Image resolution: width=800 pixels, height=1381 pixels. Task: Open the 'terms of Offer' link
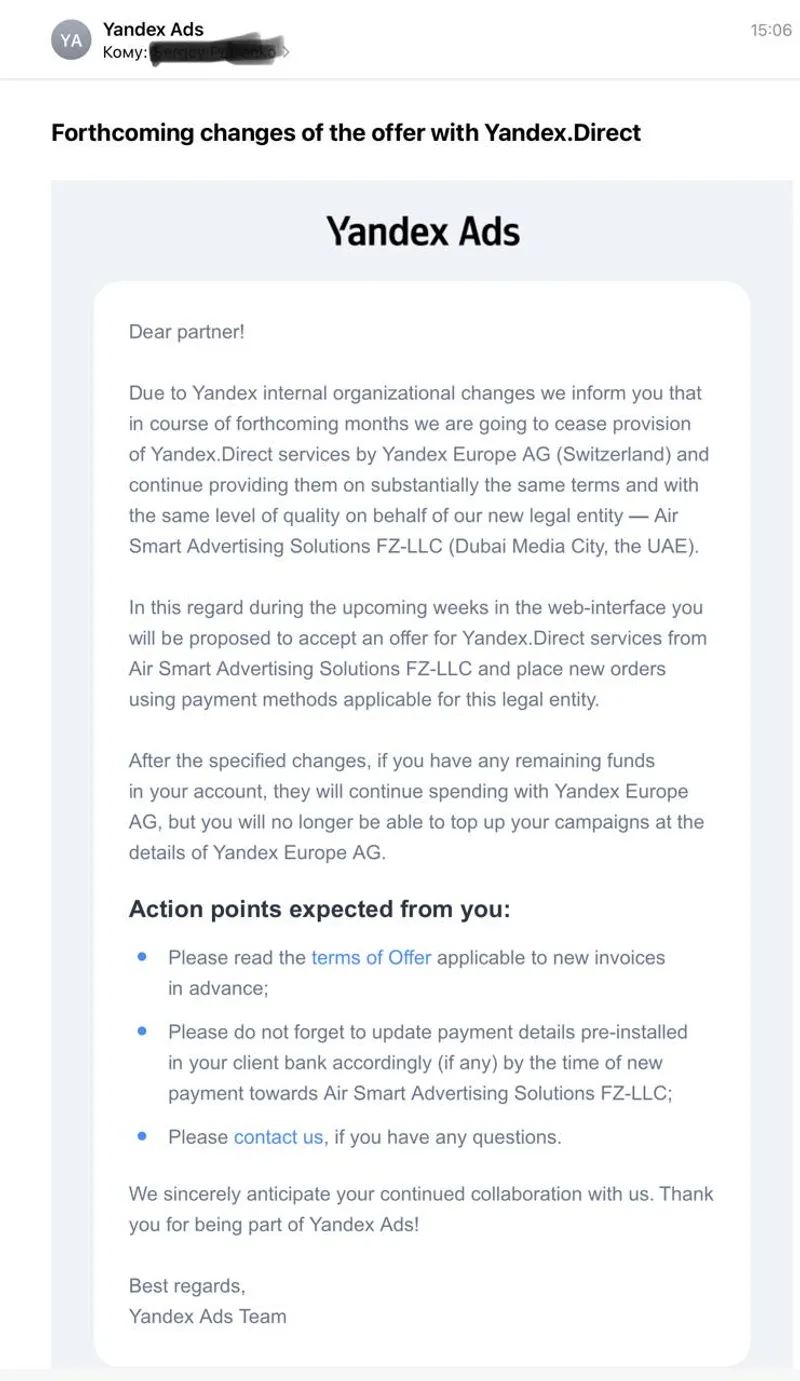(371, 958)
